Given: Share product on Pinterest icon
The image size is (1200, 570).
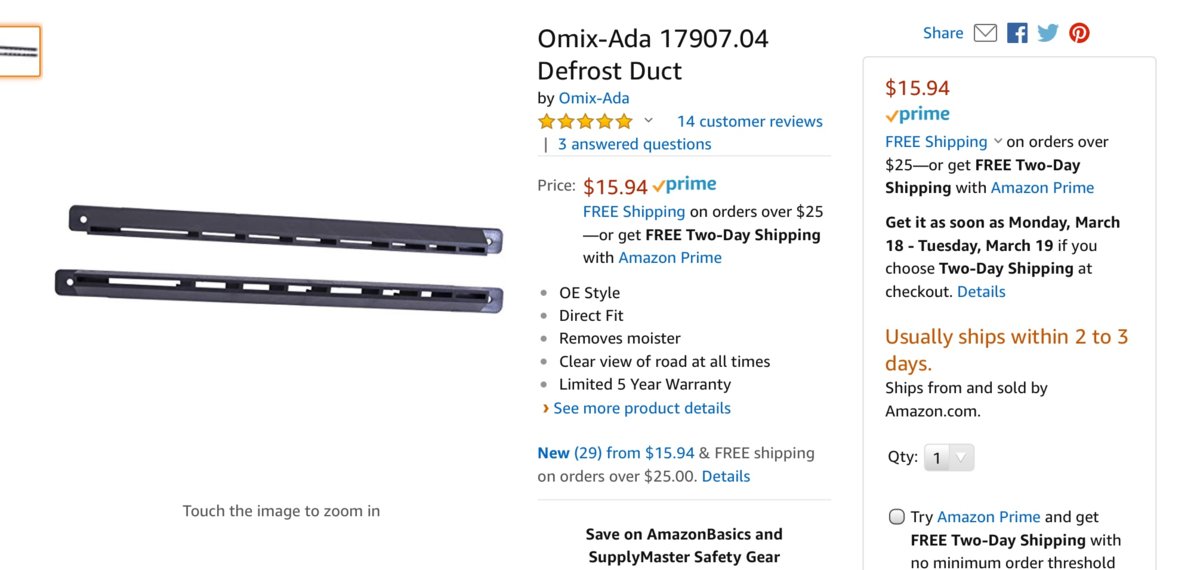Looking at the screenshot, I should click(1079, 33).
